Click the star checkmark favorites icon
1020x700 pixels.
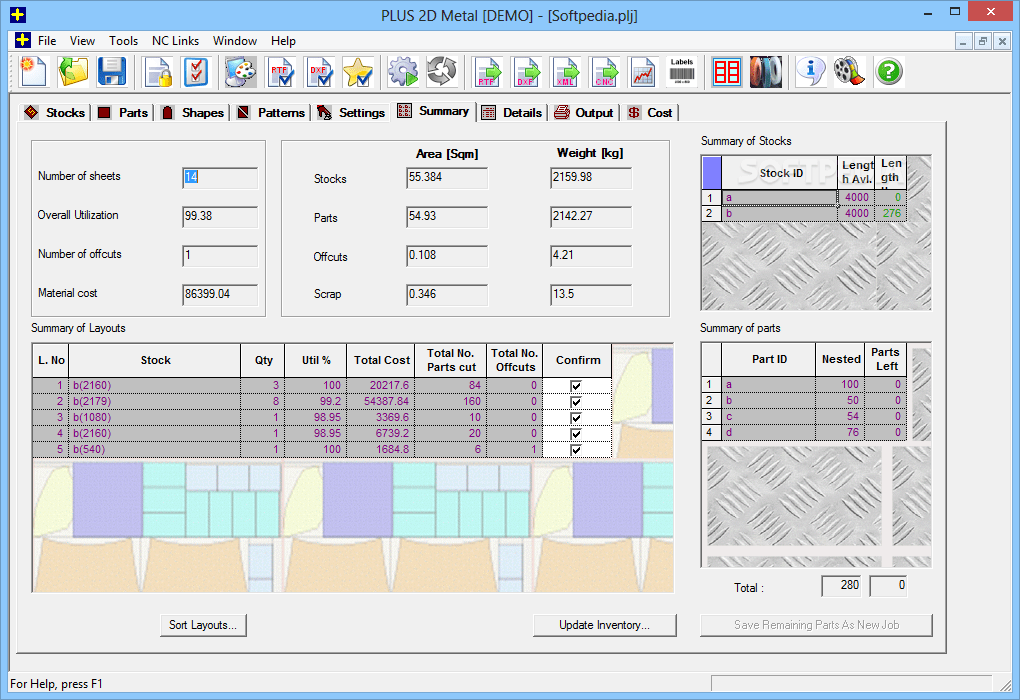[358, 72]
